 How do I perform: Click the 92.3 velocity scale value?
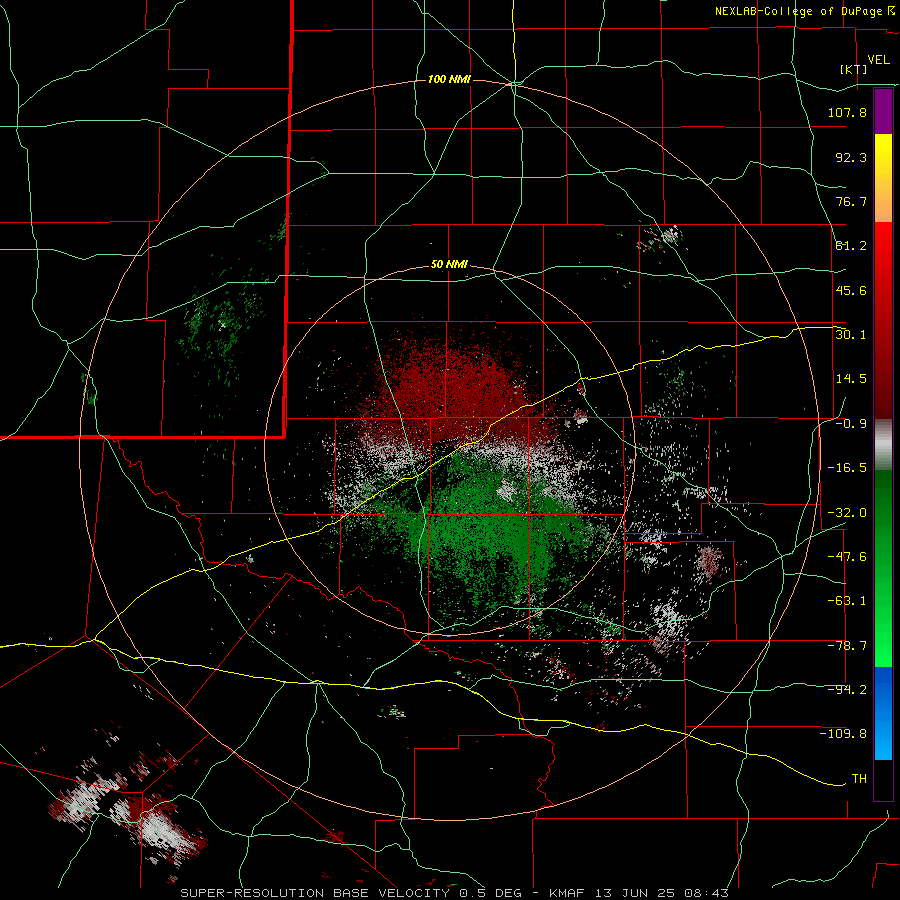(x=851, y=157)
